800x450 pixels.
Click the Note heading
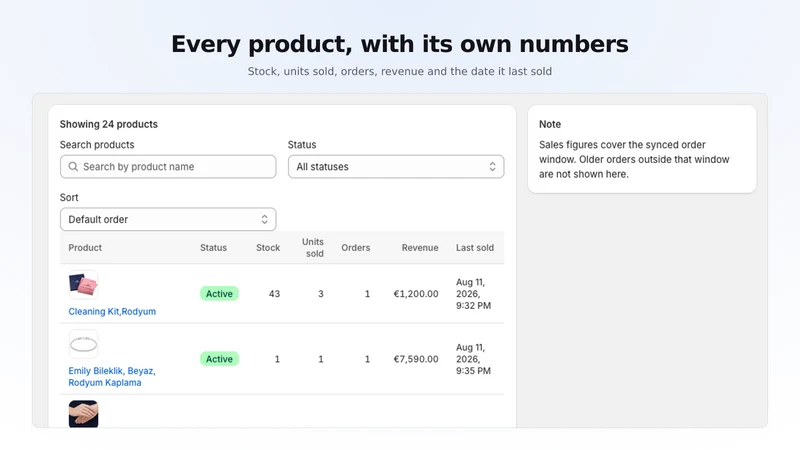point(550,124)
